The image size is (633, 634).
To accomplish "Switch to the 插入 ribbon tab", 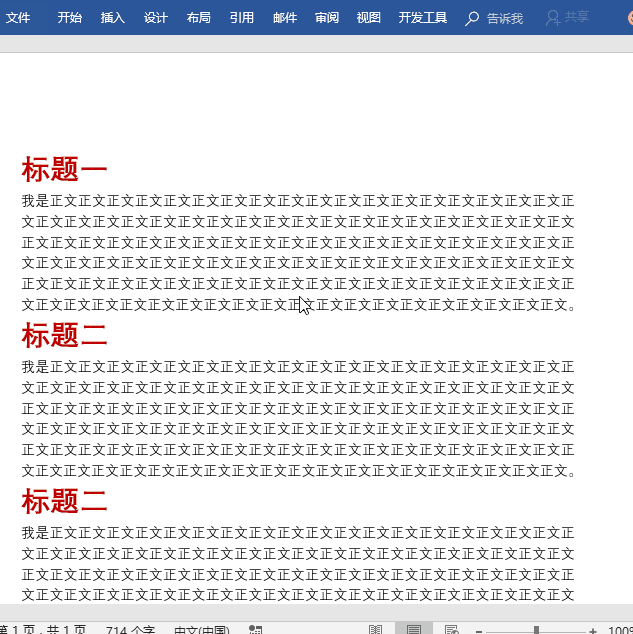I will coord(113,18).
